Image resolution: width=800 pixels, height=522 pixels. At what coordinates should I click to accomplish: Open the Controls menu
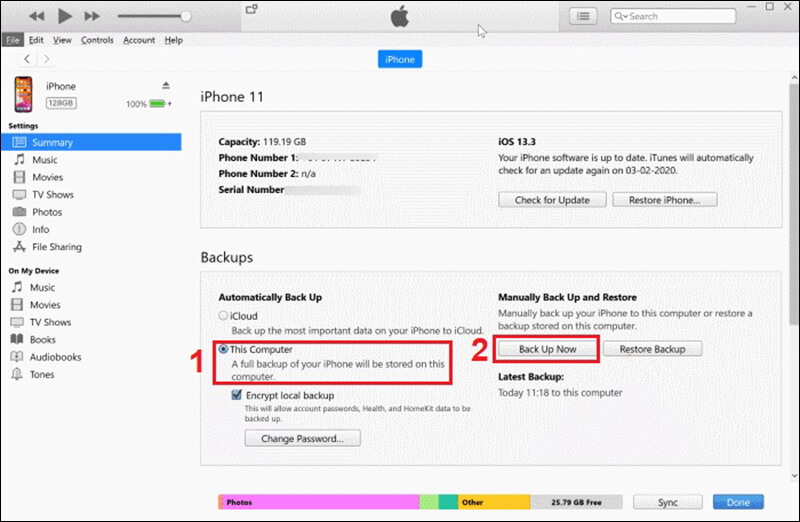point(97,40)
